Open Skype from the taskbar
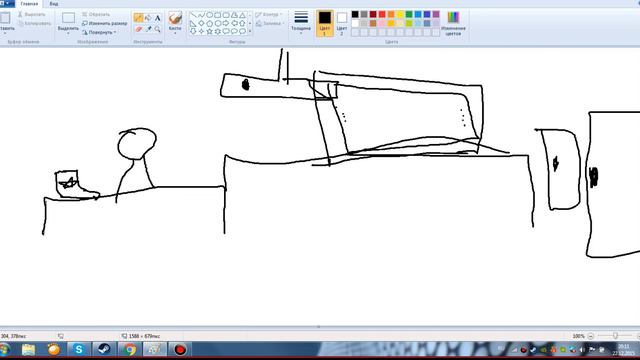This screenshot has height=360, width=640. (x=78, y=349)
